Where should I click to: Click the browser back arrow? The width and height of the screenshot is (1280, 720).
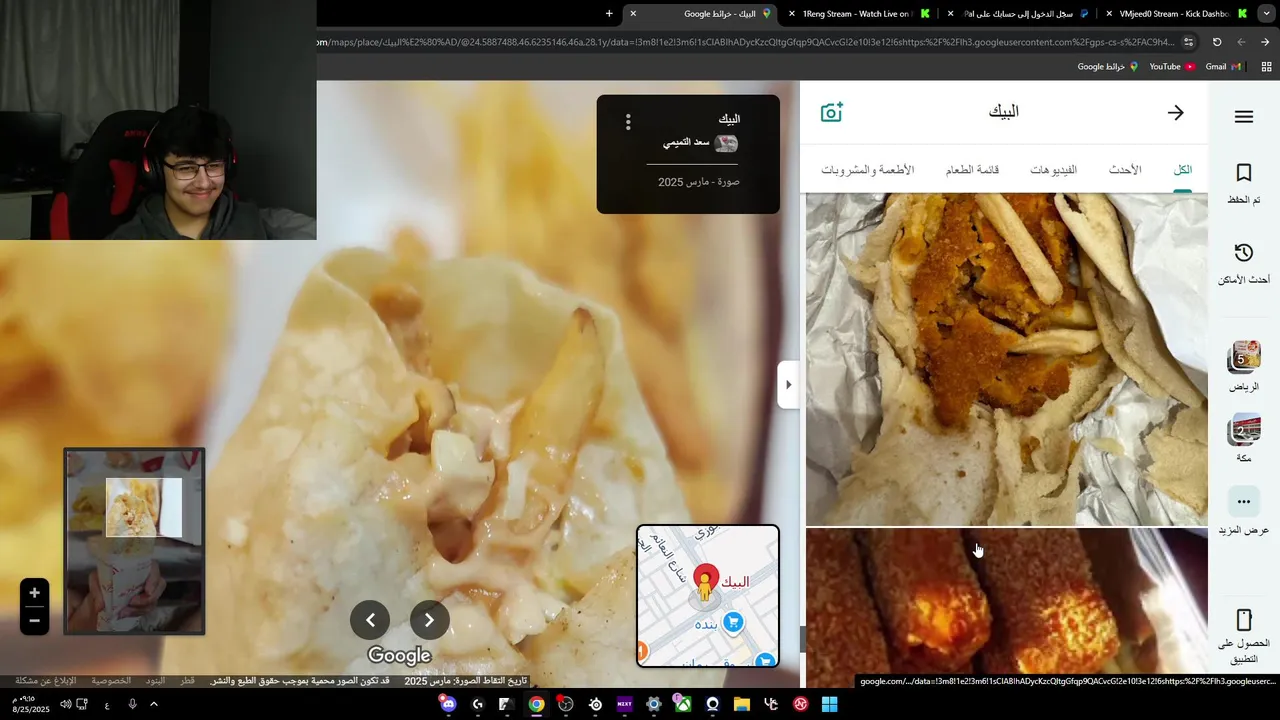pyautogui.click(x=1265, y=42)
